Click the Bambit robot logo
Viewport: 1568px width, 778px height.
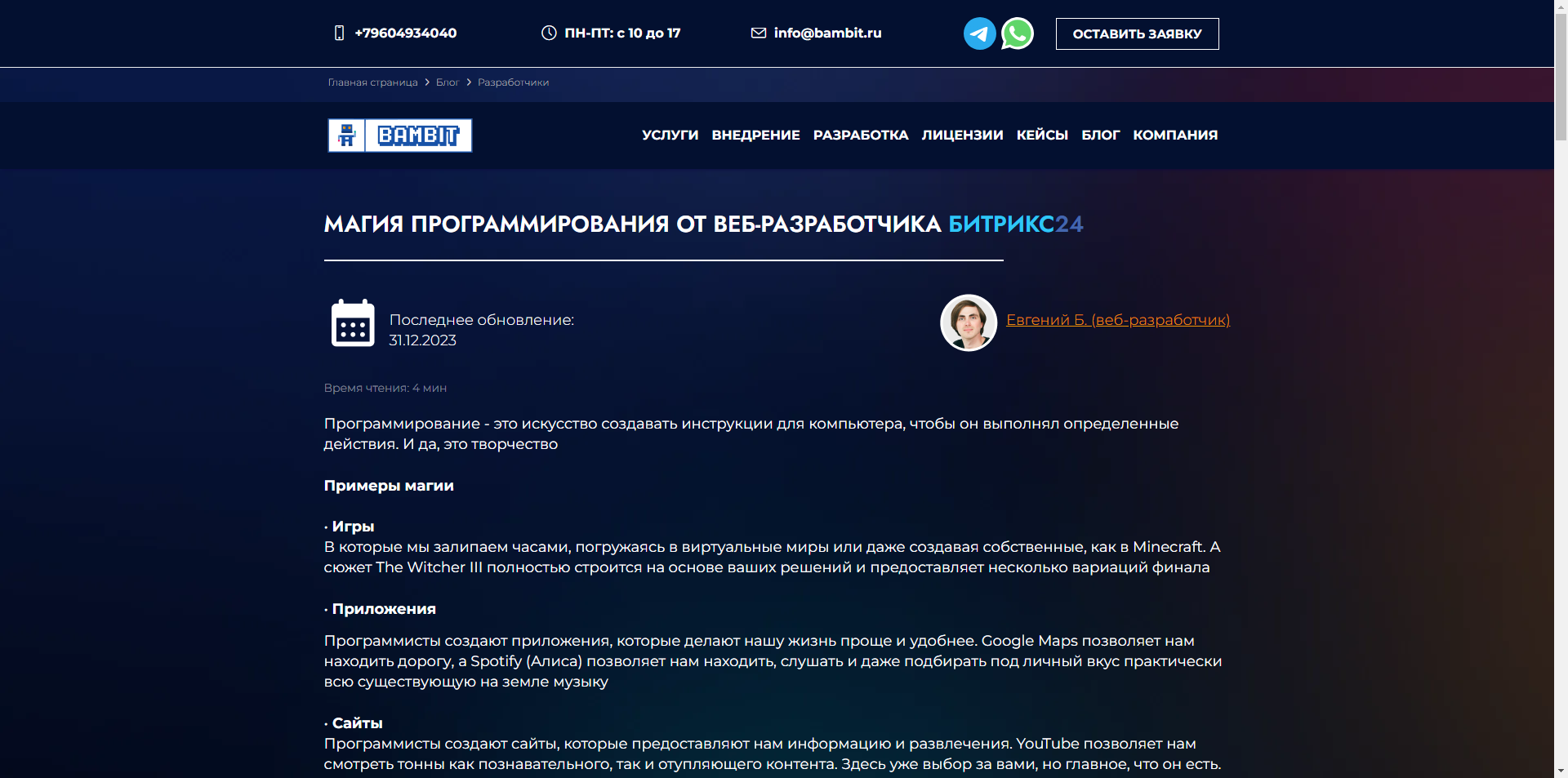(400, 136)
